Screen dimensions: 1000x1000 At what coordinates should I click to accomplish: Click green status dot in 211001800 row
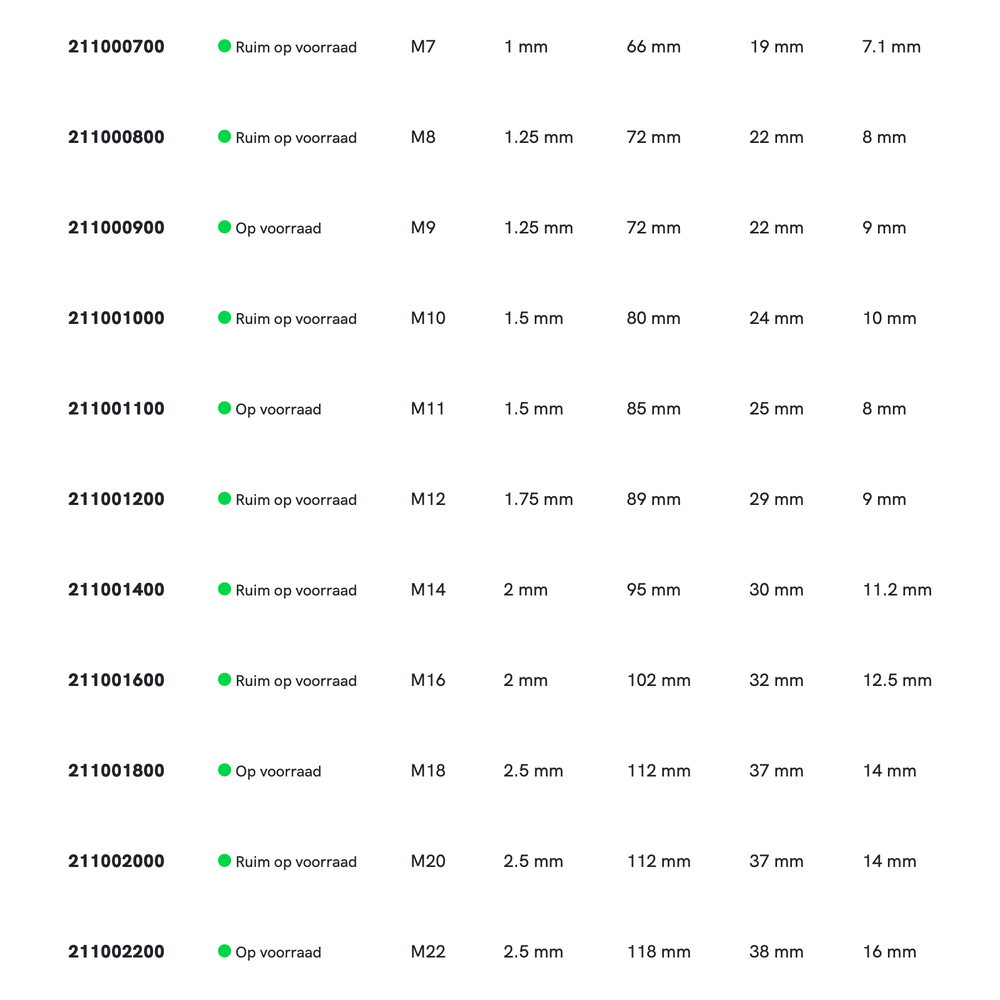225,770
